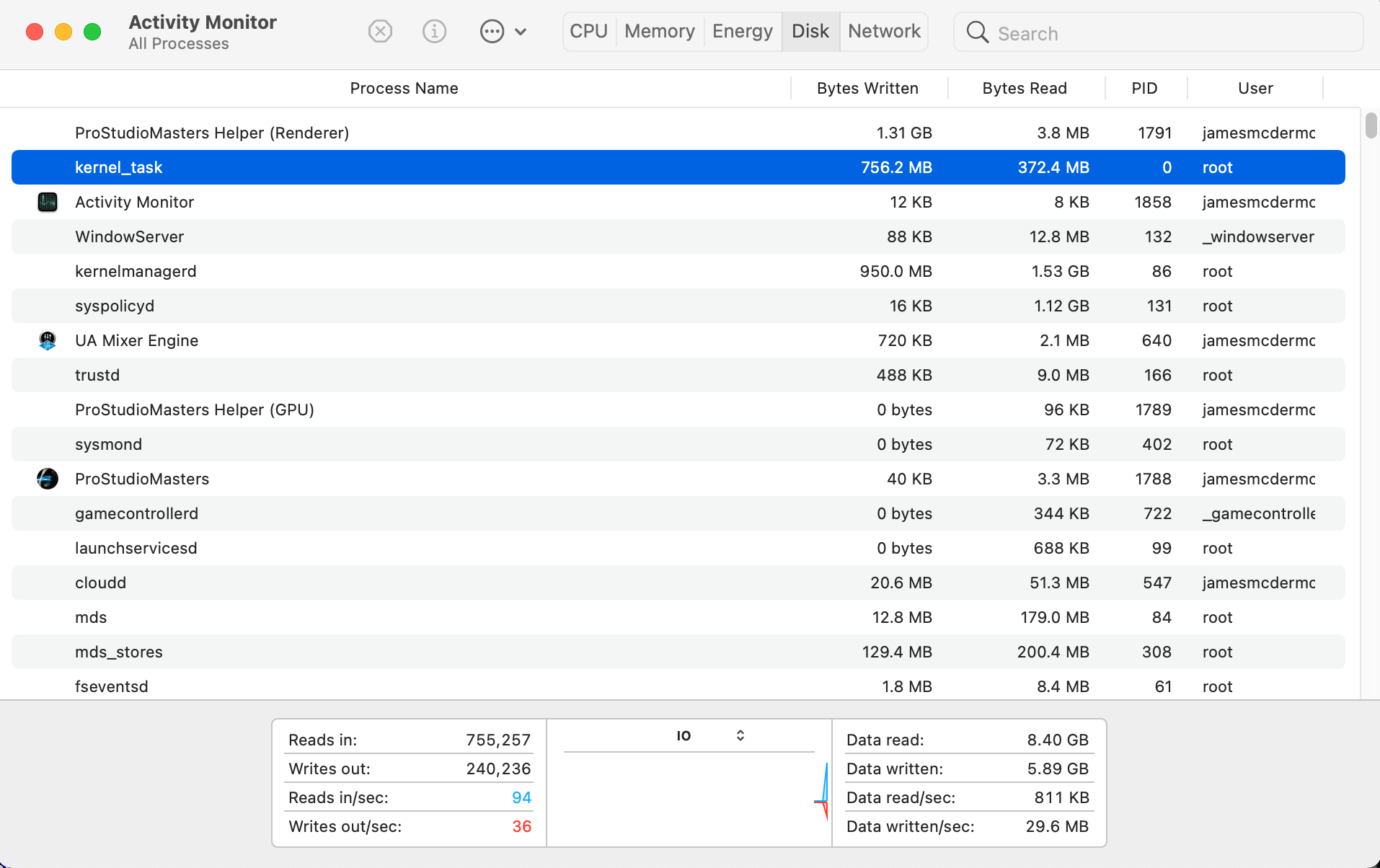Select the fseventsd process row
The height and width of the screenshot is (868, 1380).
pos(678,685)
